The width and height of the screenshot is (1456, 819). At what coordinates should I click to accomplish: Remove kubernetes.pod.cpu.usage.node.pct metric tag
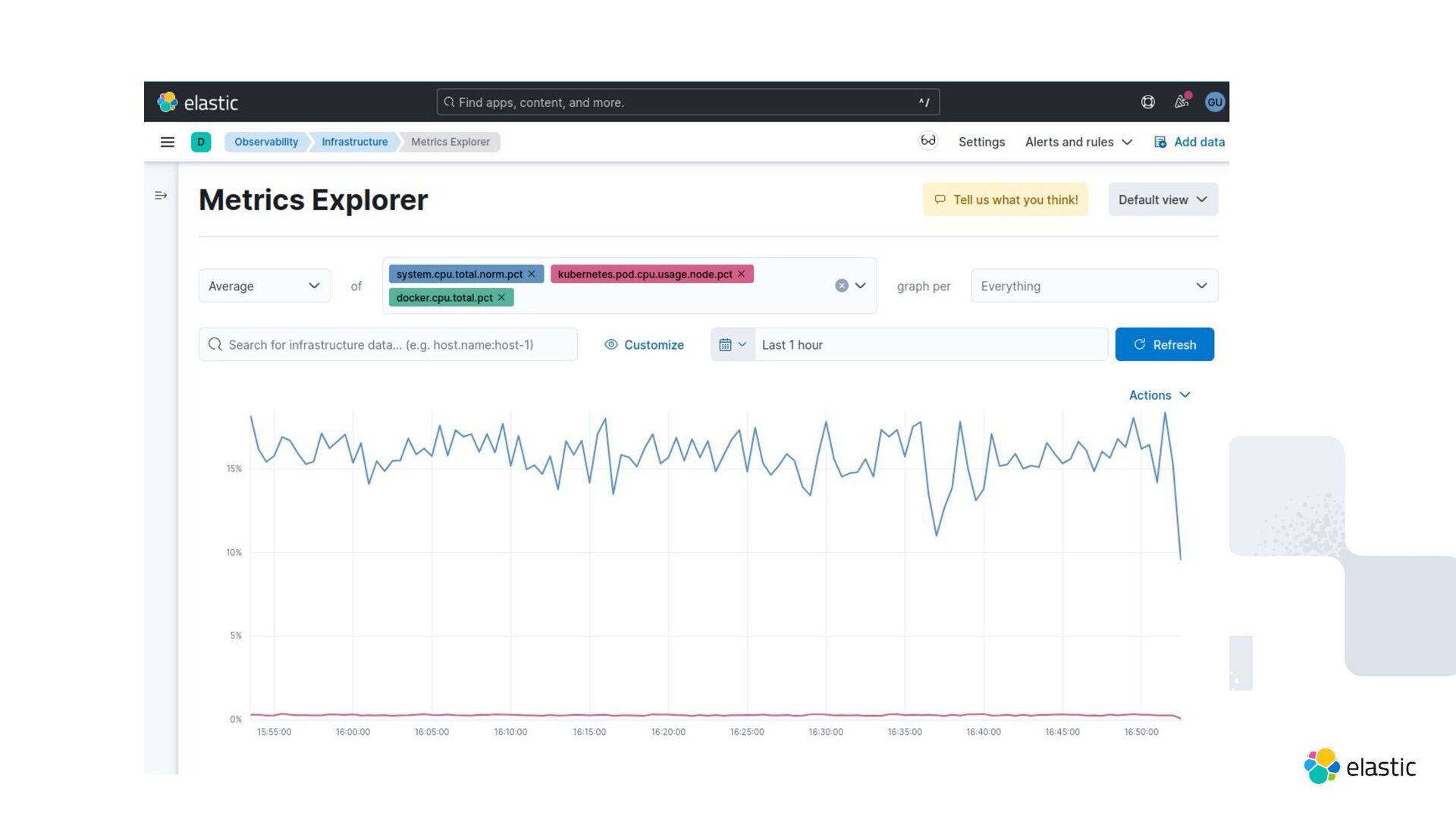(741, 274)
